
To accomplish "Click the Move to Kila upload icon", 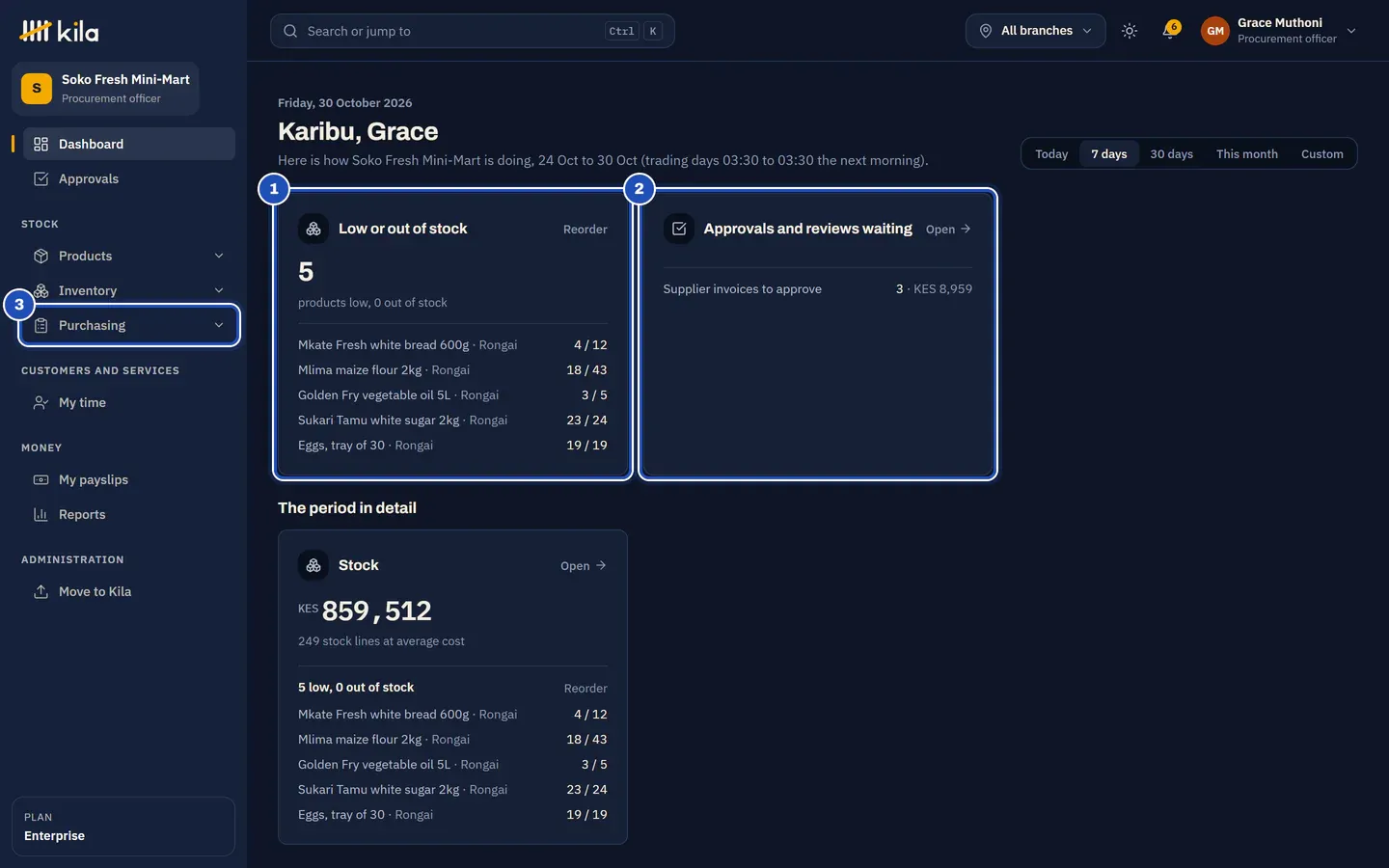I will pyautogui.click(x=41, y=591).
